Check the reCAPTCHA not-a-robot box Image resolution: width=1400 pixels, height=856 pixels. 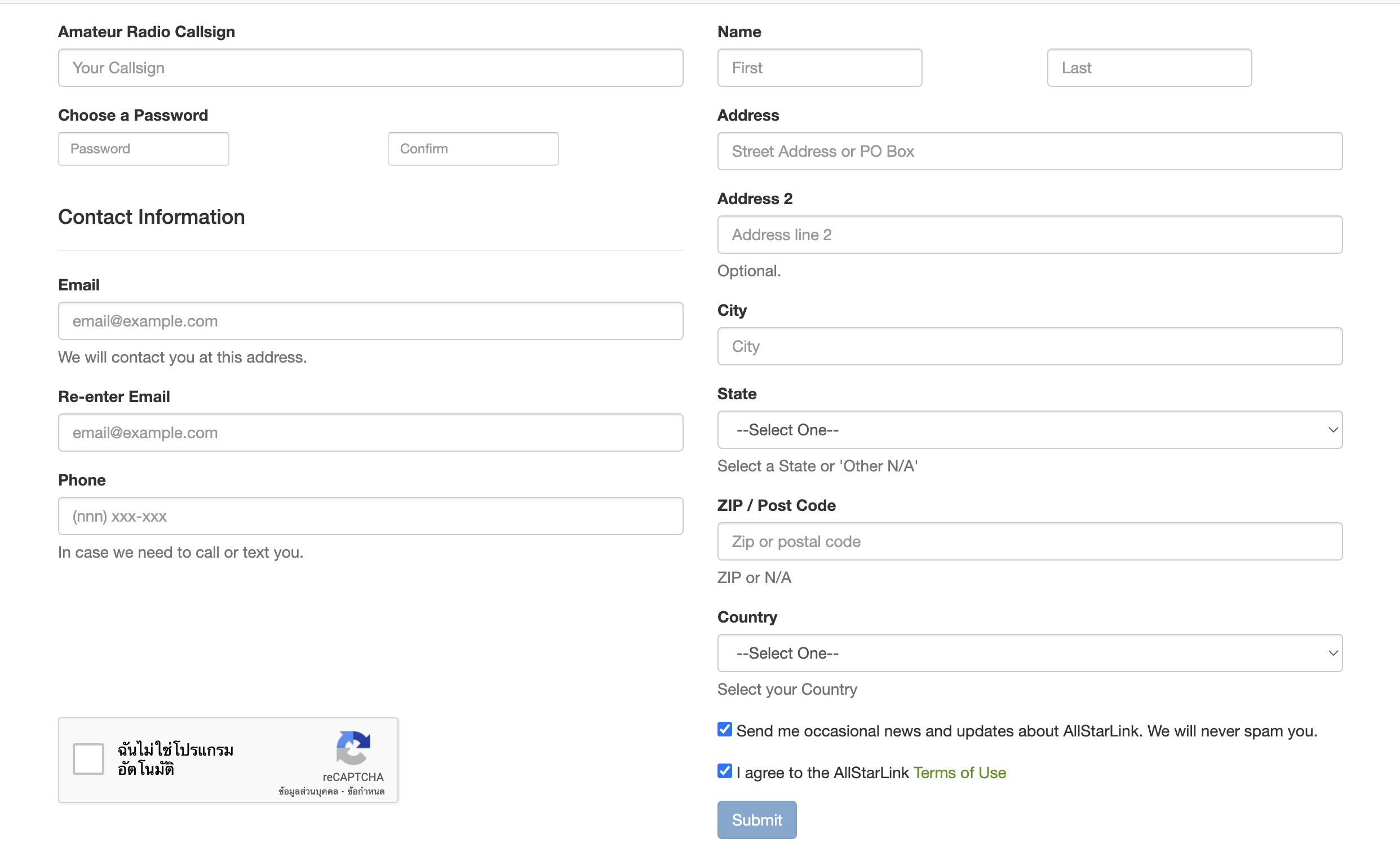pos(88,758)
